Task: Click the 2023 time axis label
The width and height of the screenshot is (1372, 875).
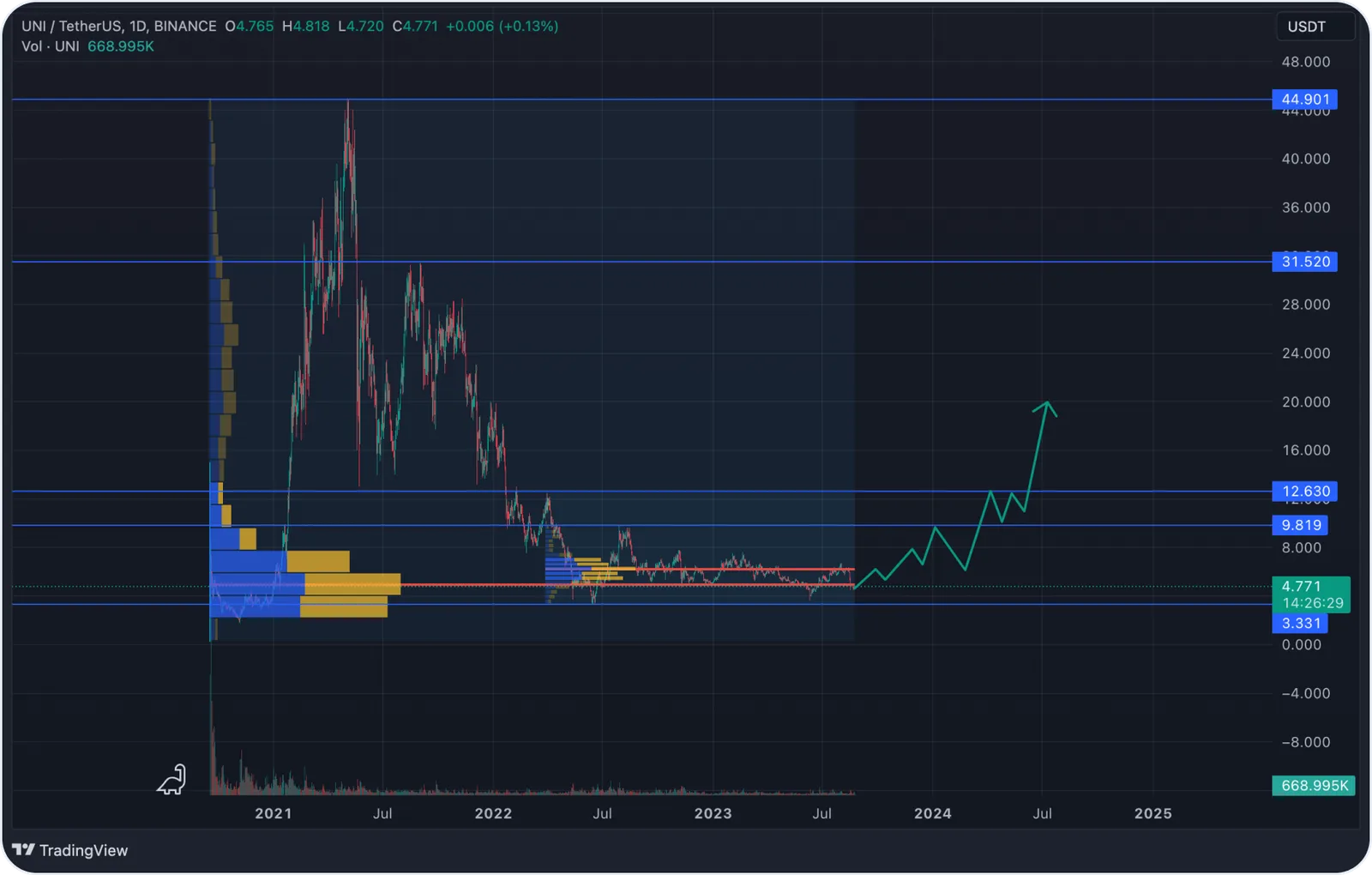Action: (x=713, y=813)
